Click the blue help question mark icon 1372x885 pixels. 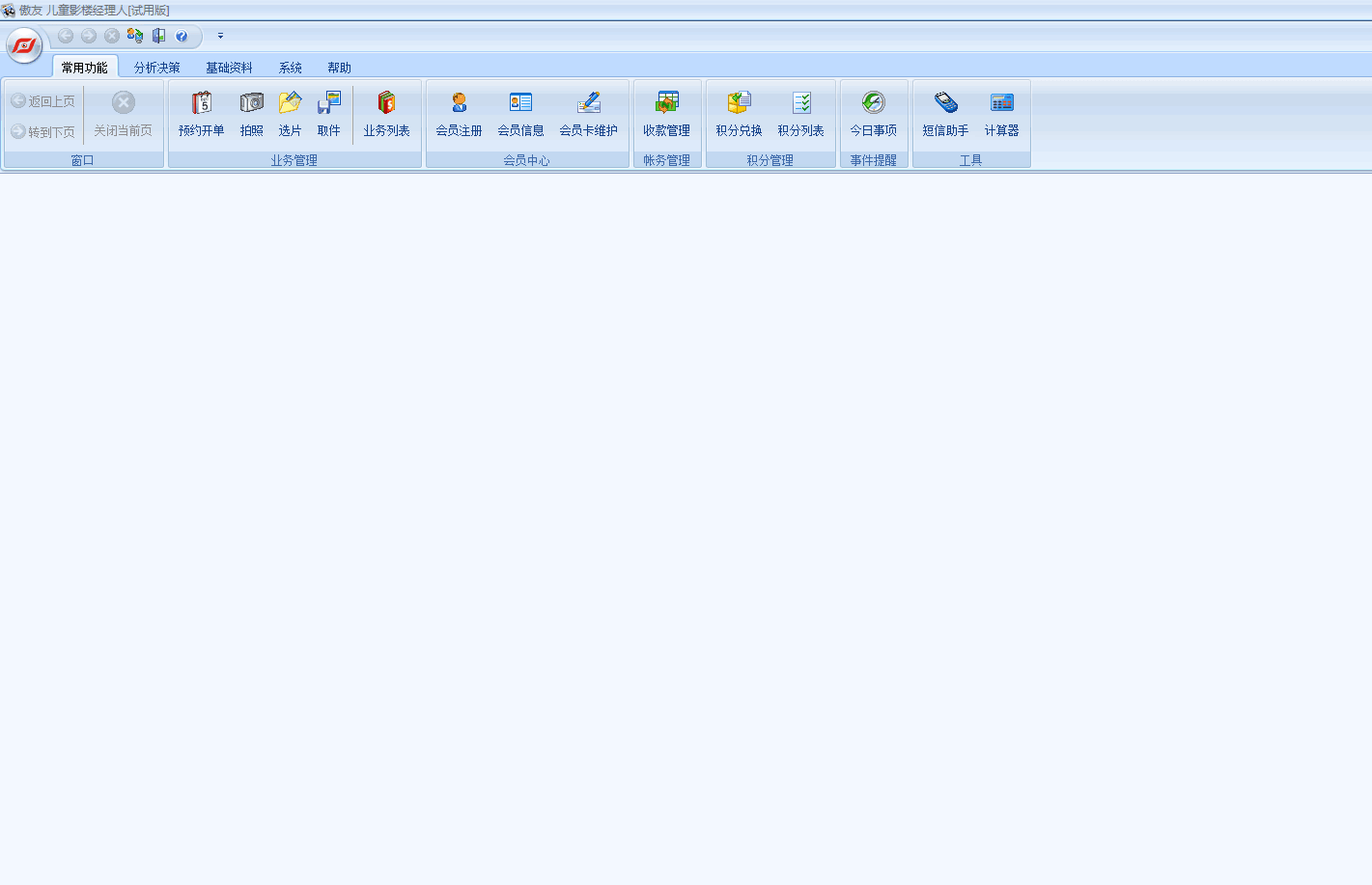(x=182, y=36)
